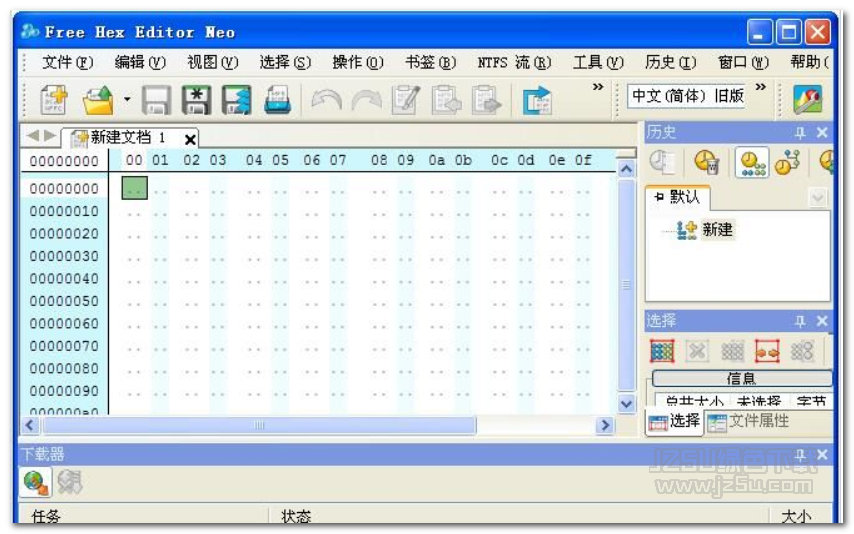The image size is (854, 534).
Task: Click the first clock icon in 历史 panel
Action: pos(663,162)
